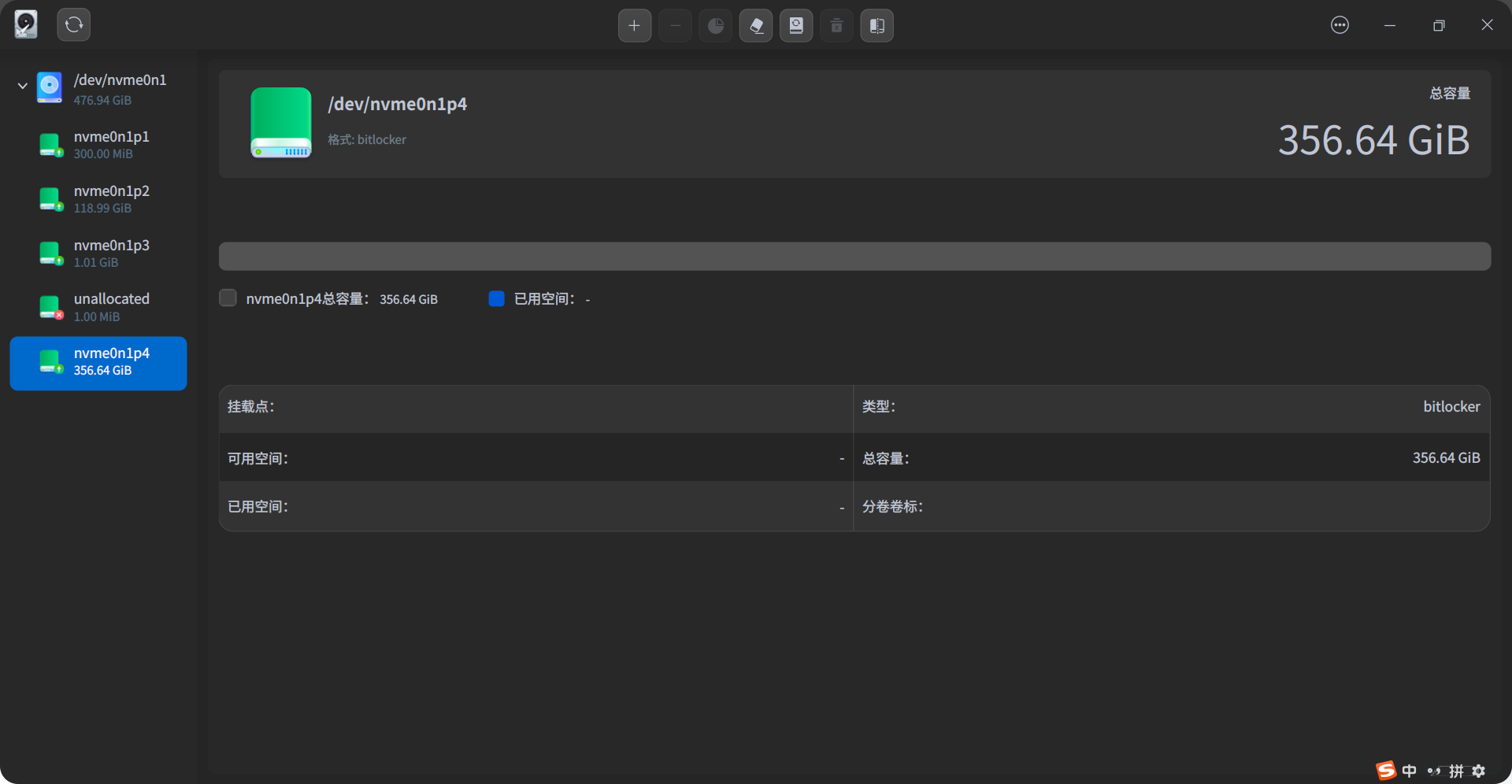Image resolution: width=1512 pixels, height=784 pixels.
Task: Click the disk manager application logo
Action: (25, 24)
